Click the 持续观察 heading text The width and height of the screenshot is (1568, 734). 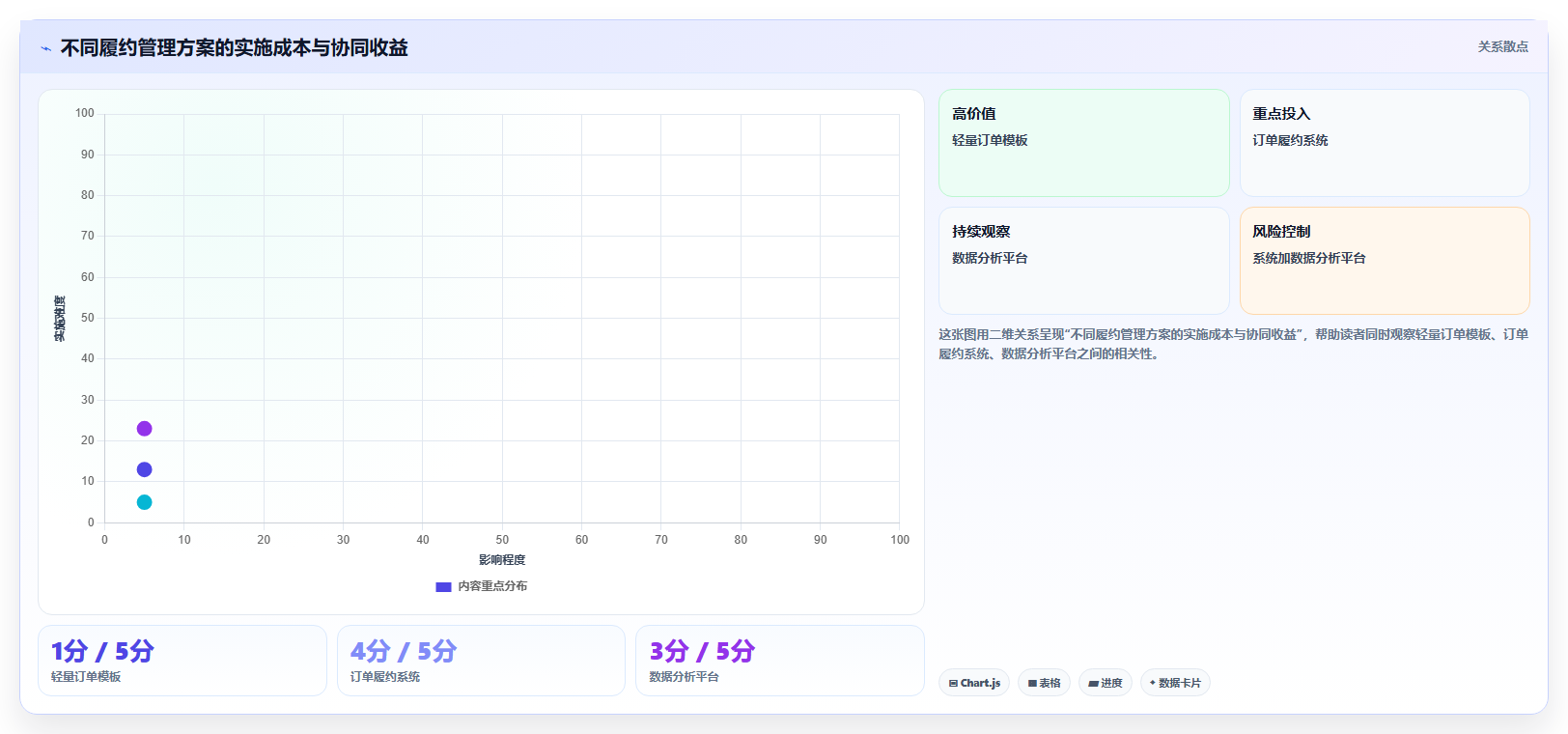pyautogui.click(x=981, y=232)
